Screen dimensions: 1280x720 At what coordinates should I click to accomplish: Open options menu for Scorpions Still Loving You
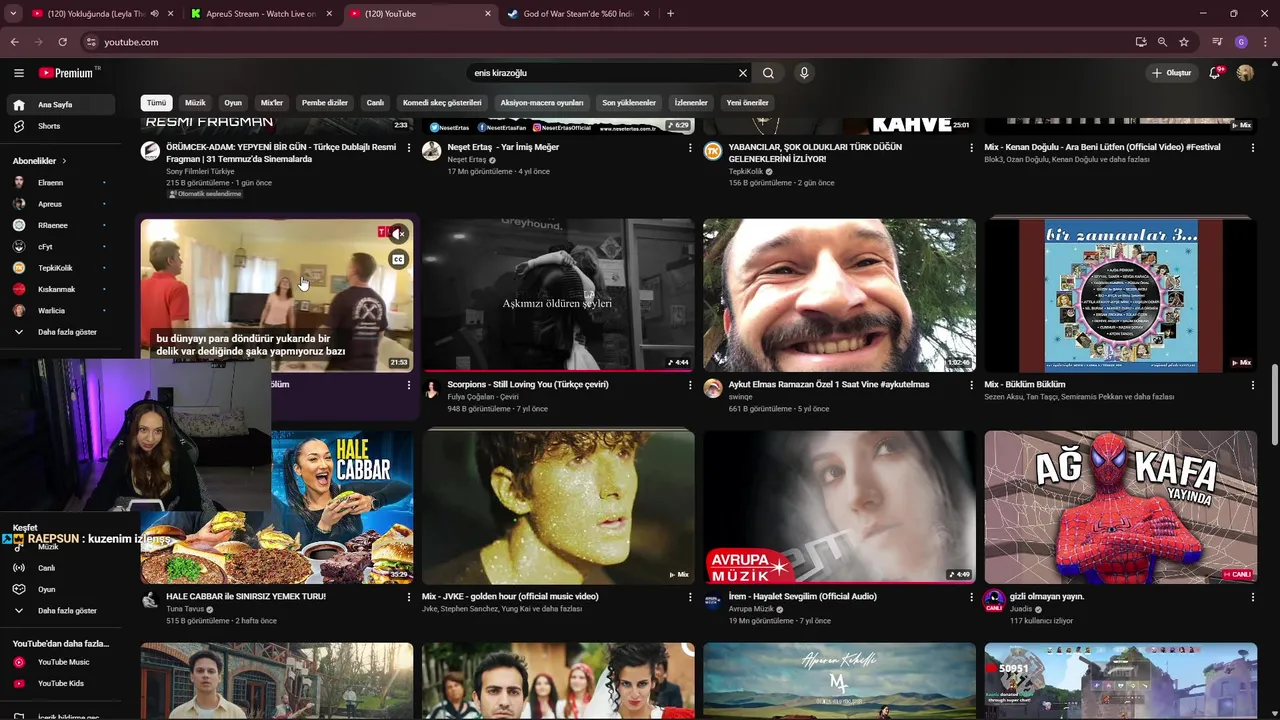tap(690, 385)
